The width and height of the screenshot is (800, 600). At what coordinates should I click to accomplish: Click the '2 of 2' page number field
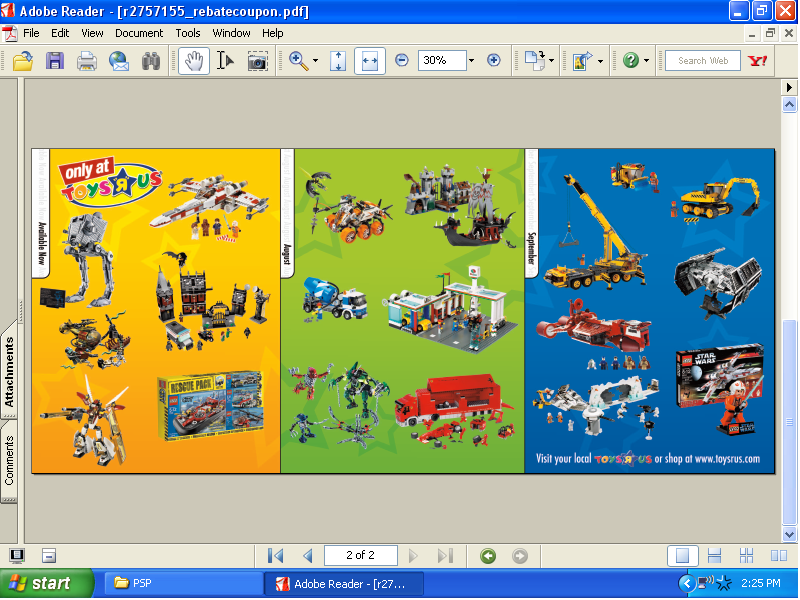(x=361, y=556)
